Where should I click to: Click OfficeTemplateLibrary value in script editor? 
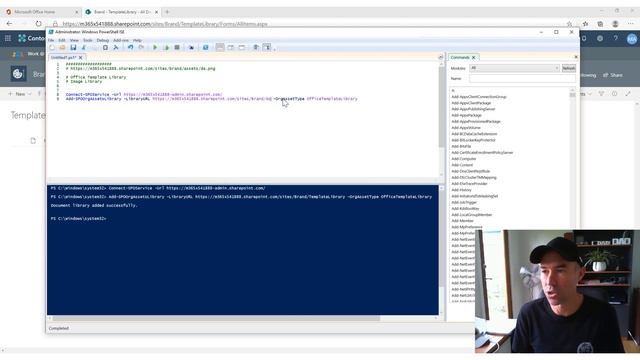click(332, 99)
